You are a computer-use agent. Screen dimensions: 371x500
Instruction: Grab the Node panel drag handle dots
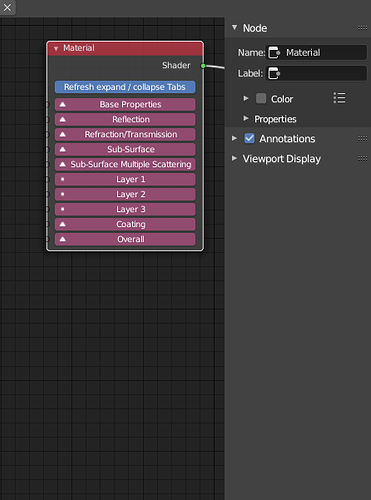pos(362,28)
